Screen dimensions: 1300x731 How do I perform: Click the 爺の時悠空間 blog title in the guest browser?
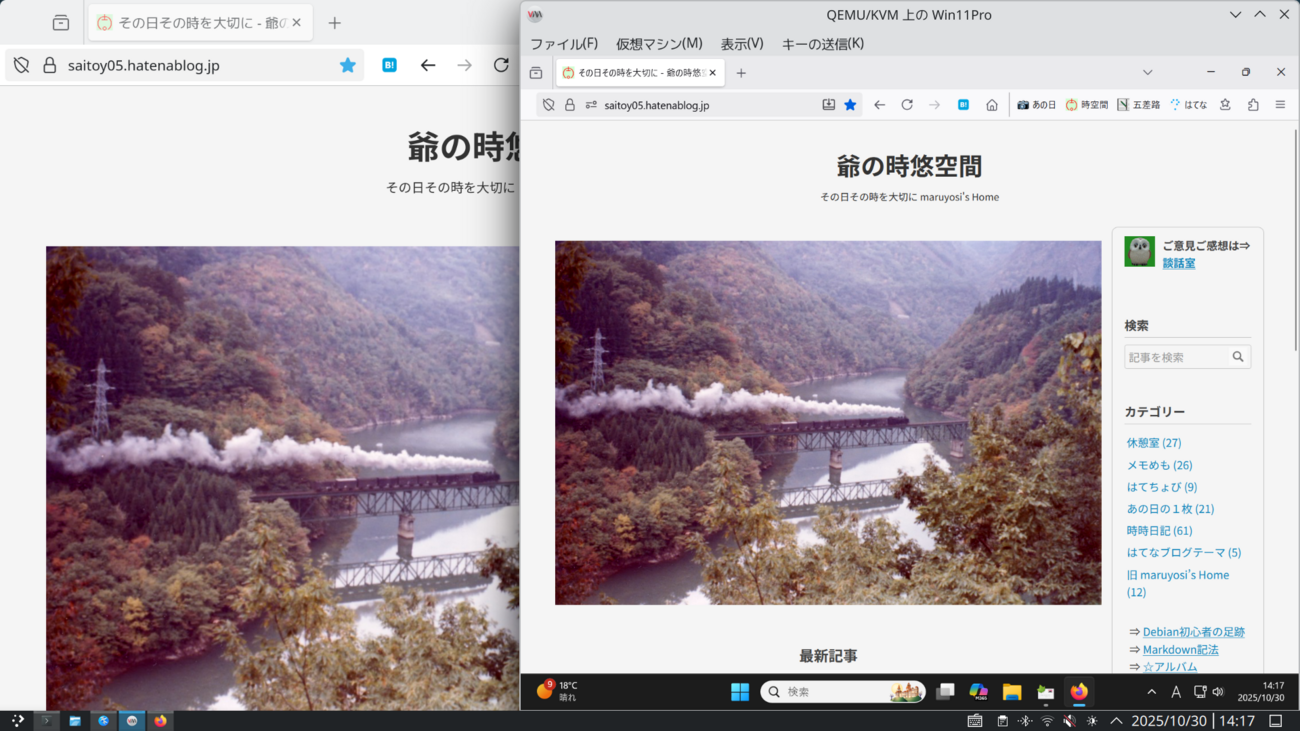pos(909,166)
